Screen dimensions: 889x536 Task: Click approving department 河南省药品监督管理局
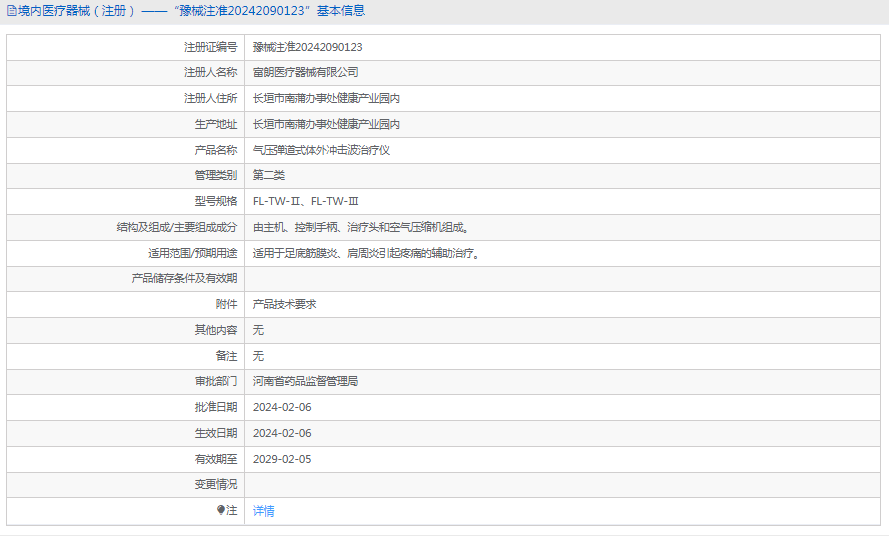click(x=306, y=382)
